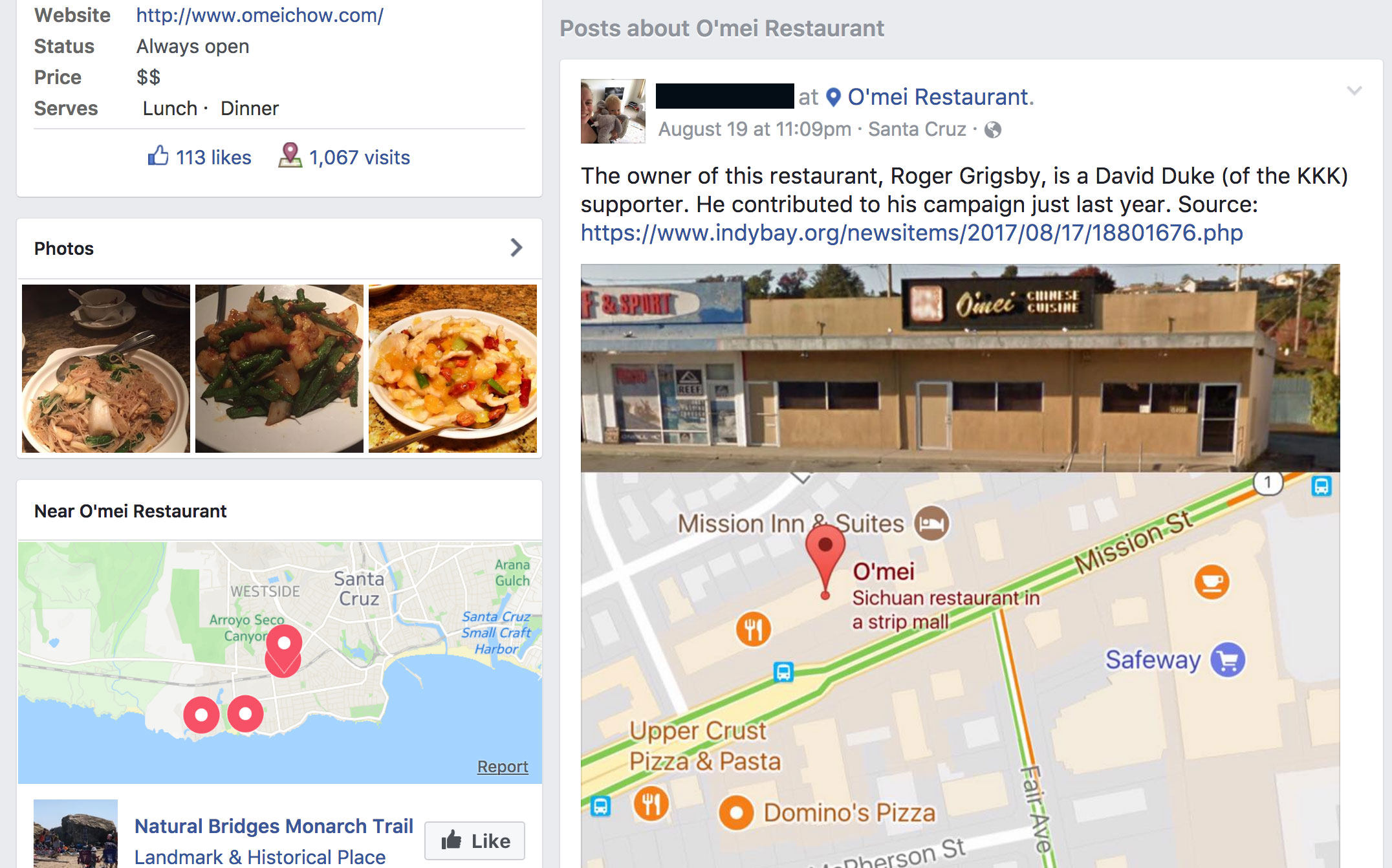The image size is (1392, 868).
Task: Click the Safeway shopping cart icon on map
Action: pyautogui.click(x=1227, y=660)
